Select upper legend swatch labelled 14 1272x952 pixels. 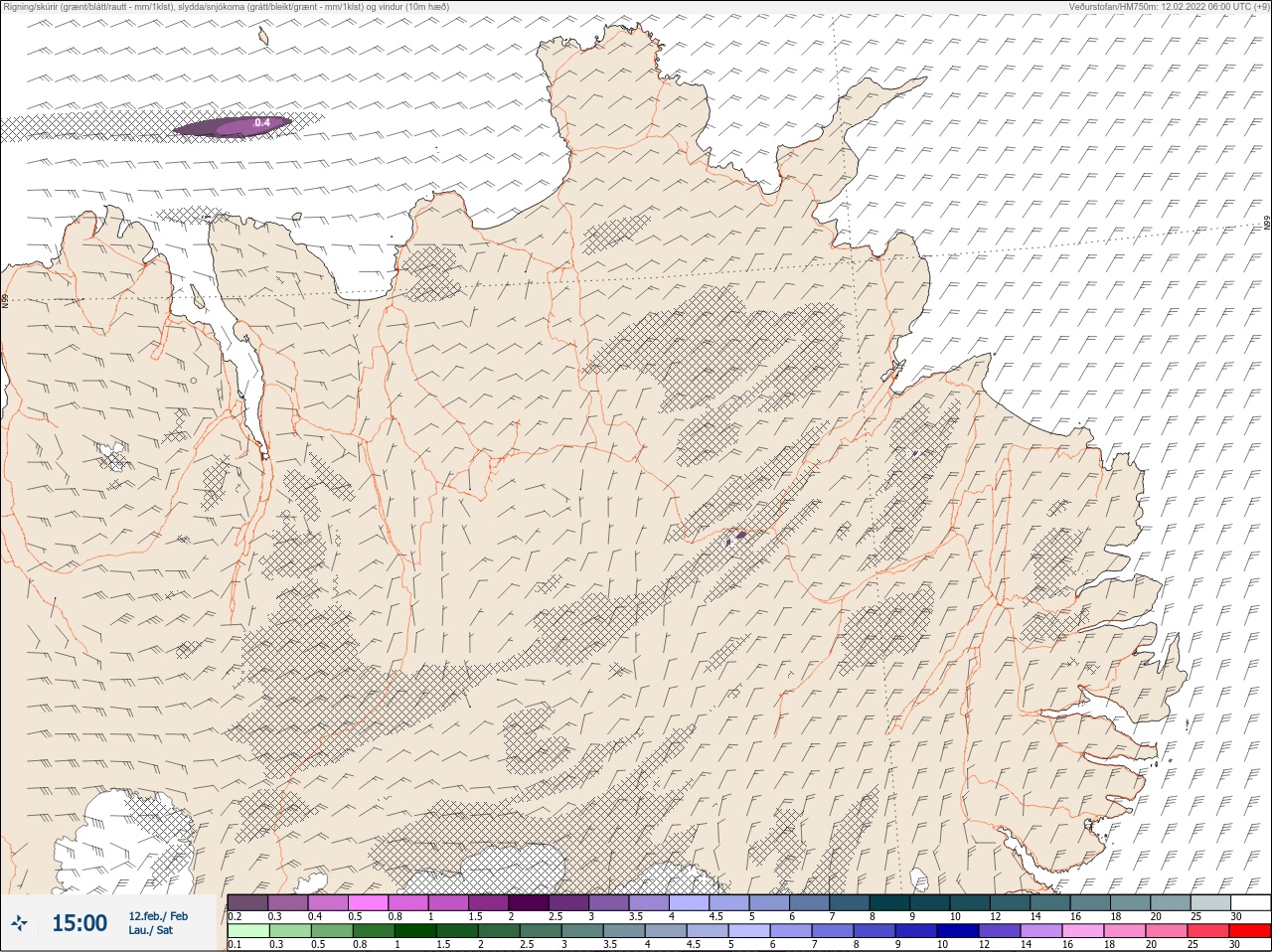click(1050, 902)
